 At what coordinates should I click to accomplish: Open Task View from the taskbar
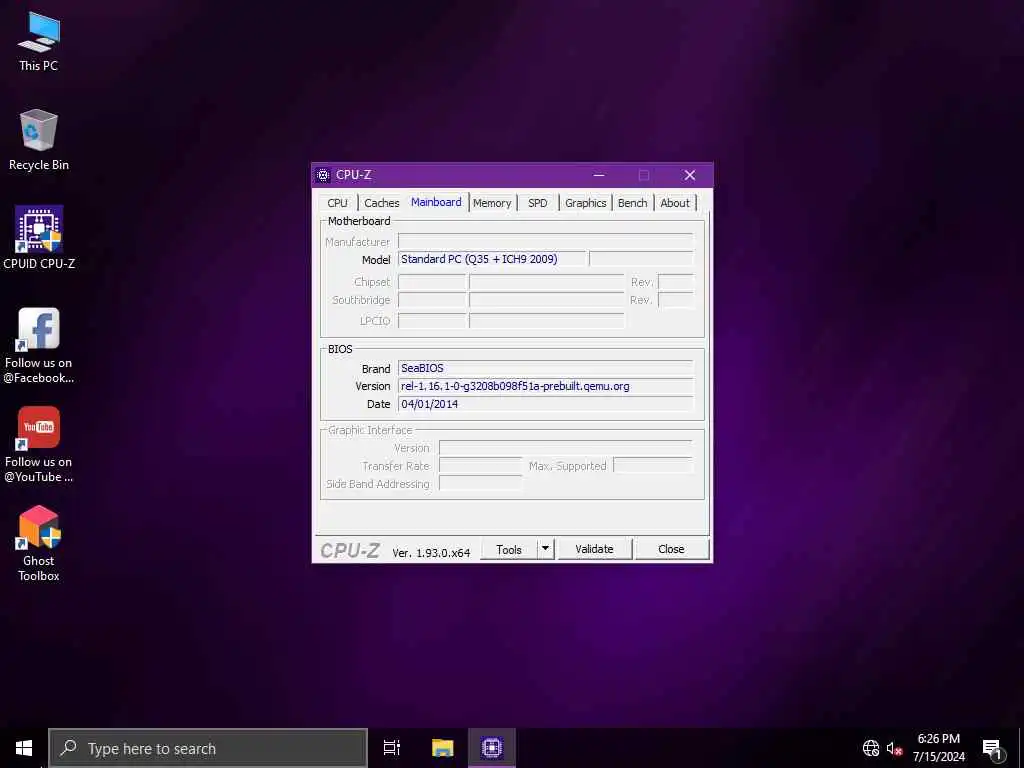point(392,748)
